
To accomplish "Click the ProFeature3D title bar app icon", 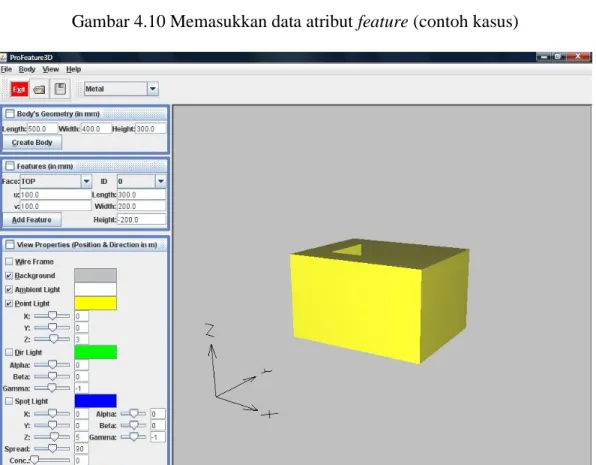I will point(3,57).
